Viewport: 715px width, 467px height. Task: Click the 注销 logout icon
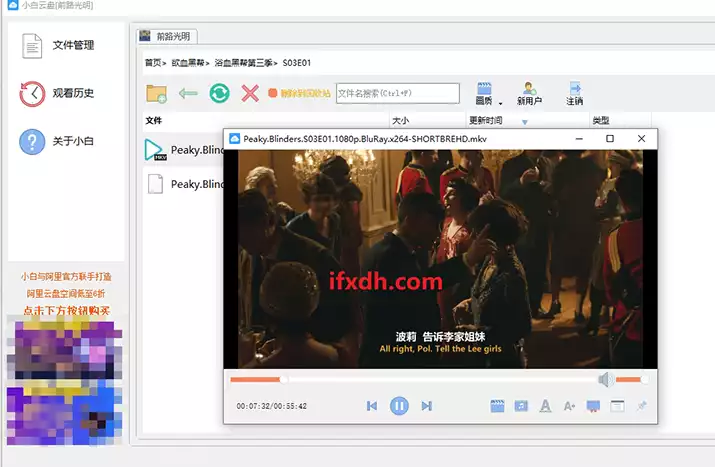click(575, 94)
